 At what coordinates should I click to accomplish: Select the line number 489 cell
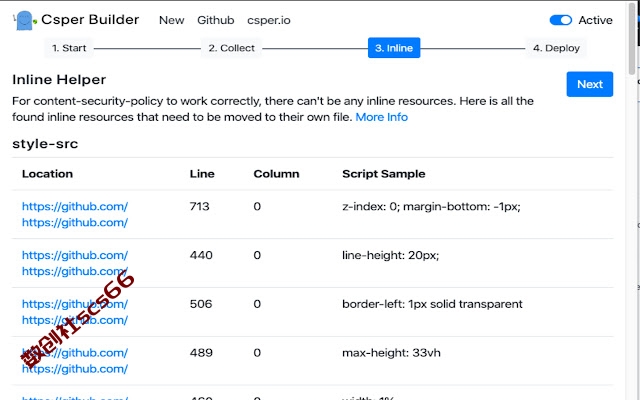pos(201,353)
